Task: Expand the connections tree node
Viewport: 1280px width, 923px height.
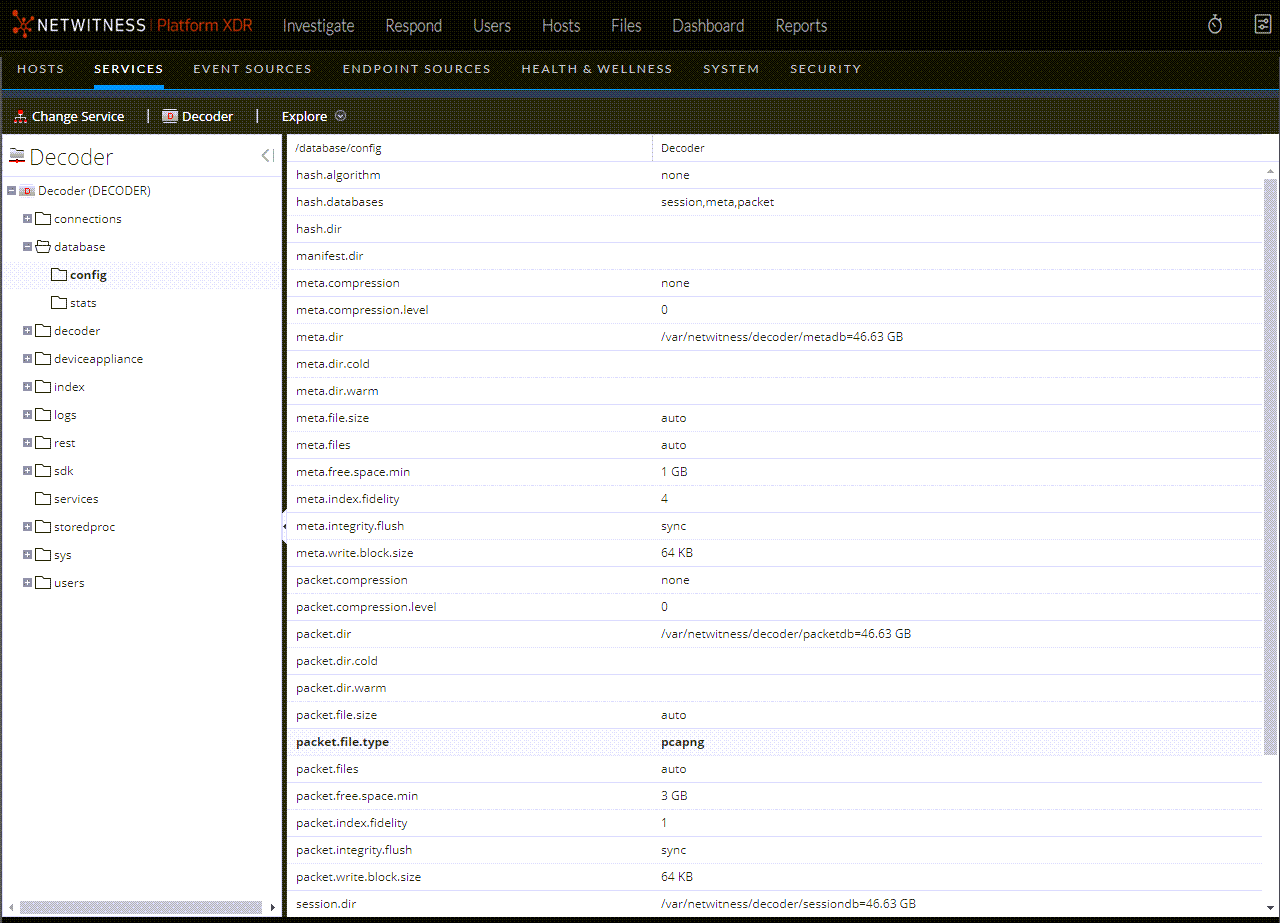Action: (x=27, y=218)
